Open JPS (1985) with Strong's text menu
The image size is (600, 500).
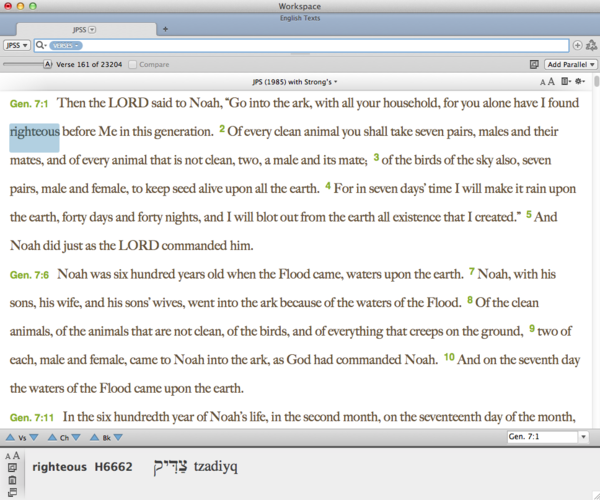pyautogui.click(x=294, y=82)
